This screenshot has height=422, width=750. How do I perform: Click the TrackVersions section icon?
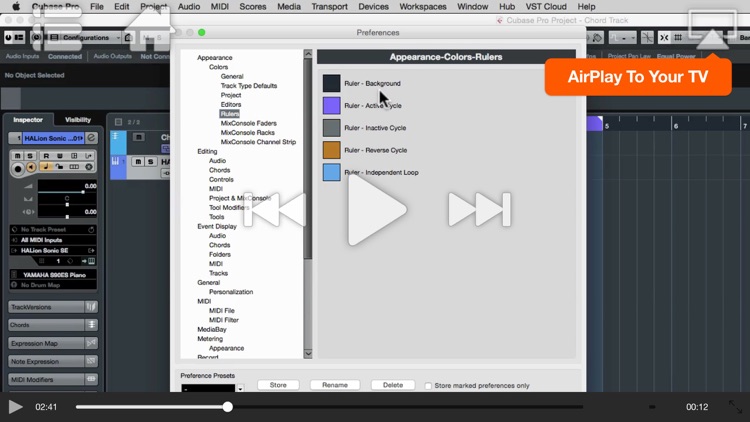(91, 307)
